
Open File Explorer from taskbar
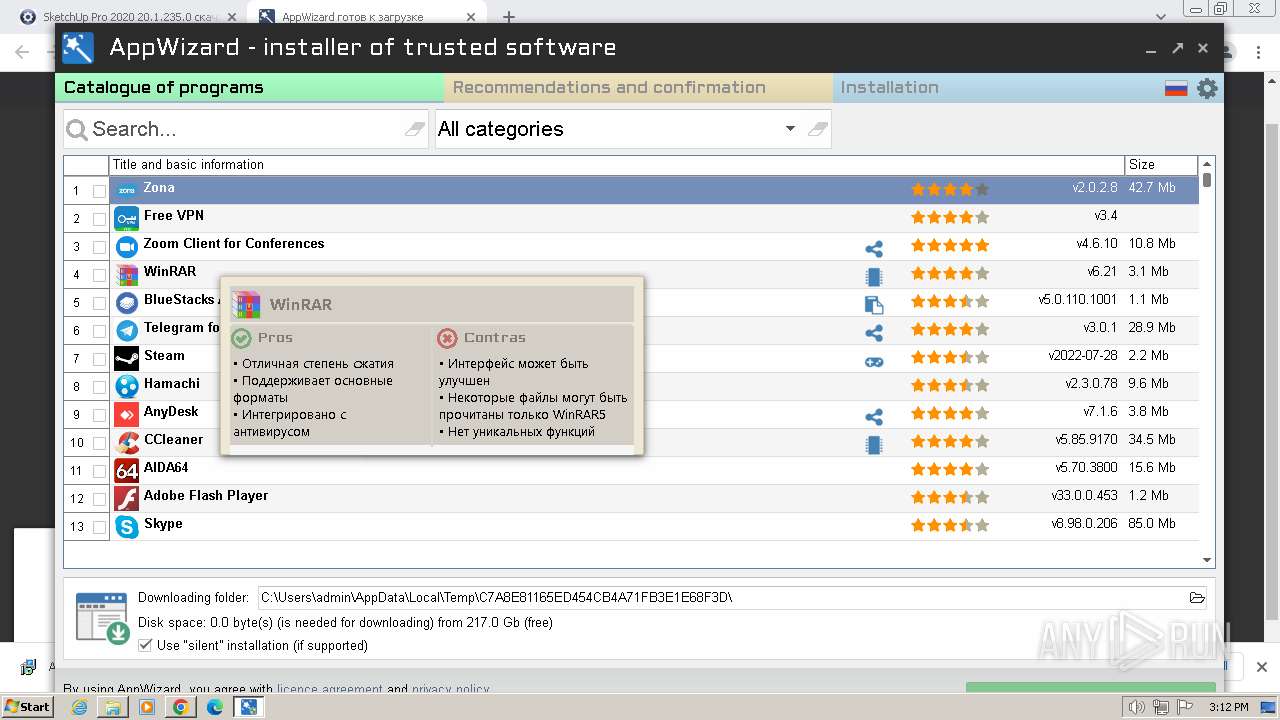point(113,707)
